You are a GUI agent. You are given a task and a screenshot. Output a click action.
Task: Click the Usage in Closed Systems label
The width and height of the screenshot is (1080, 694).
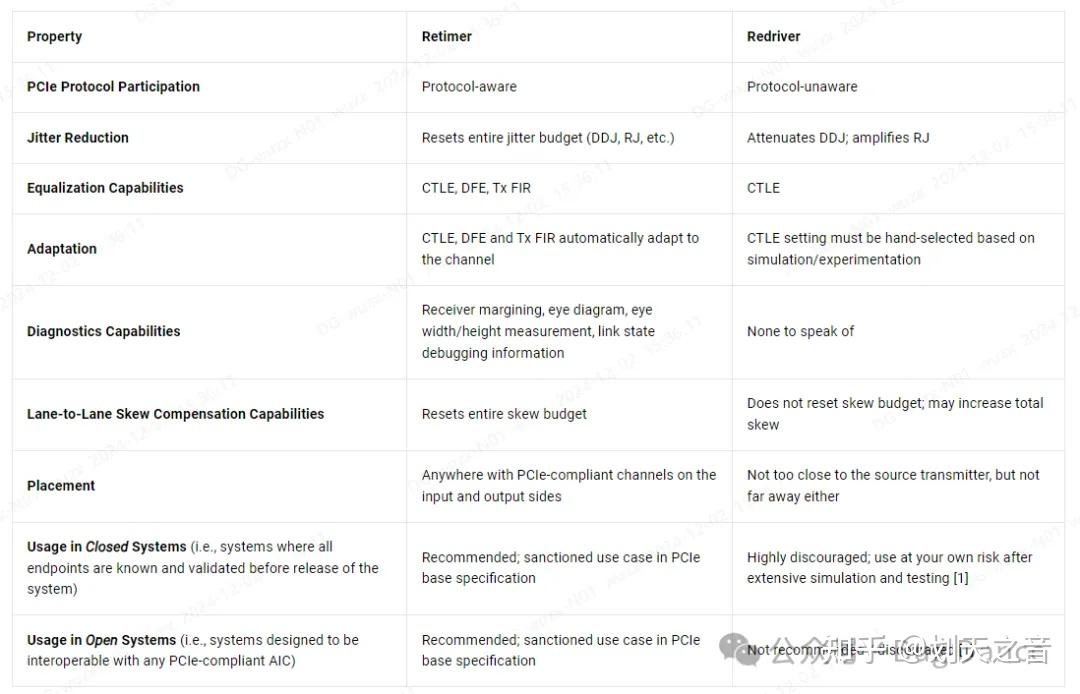coord(106,547)
